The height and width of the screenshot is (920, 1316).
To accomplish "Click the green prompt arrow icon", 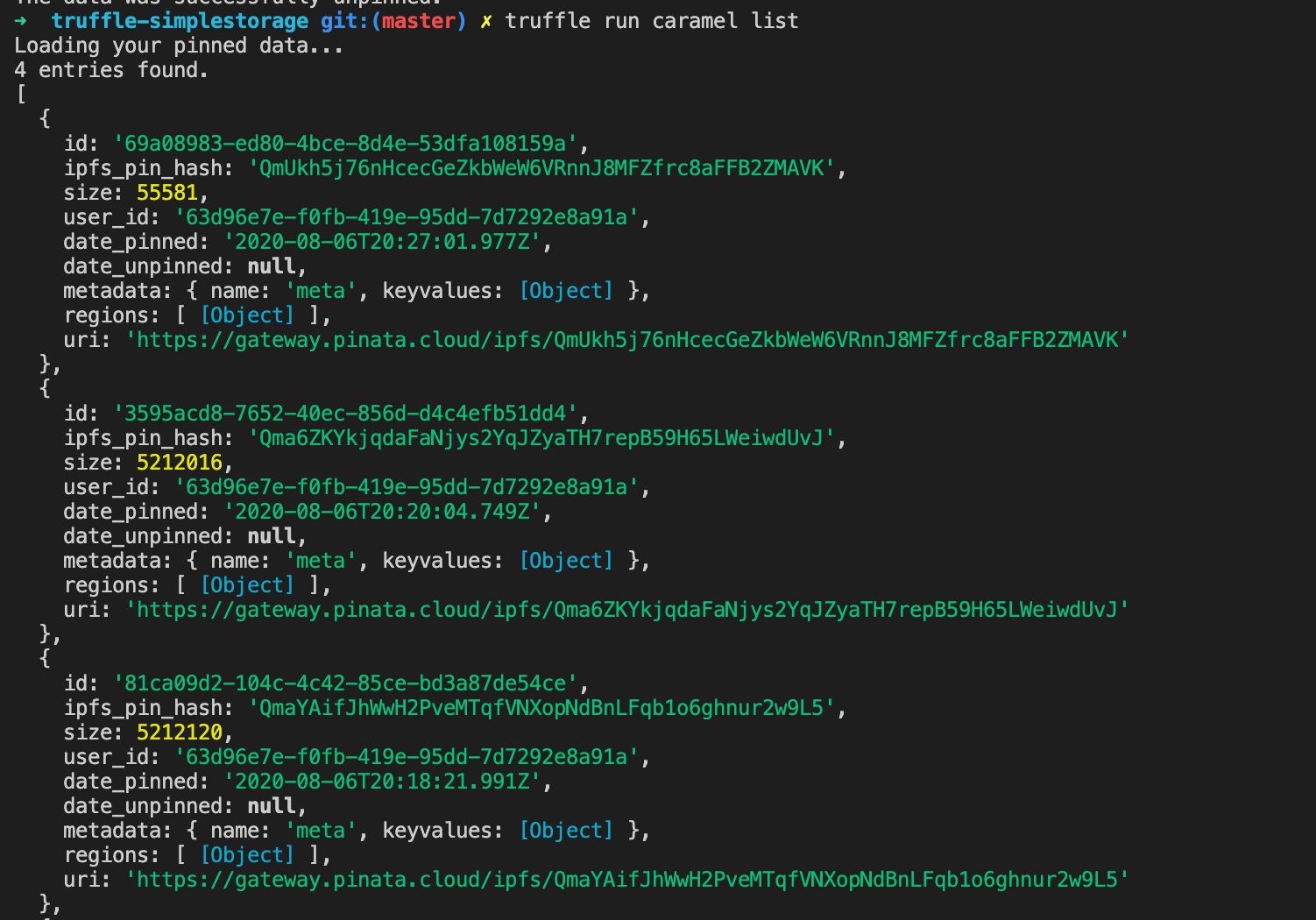I will 21,20.
